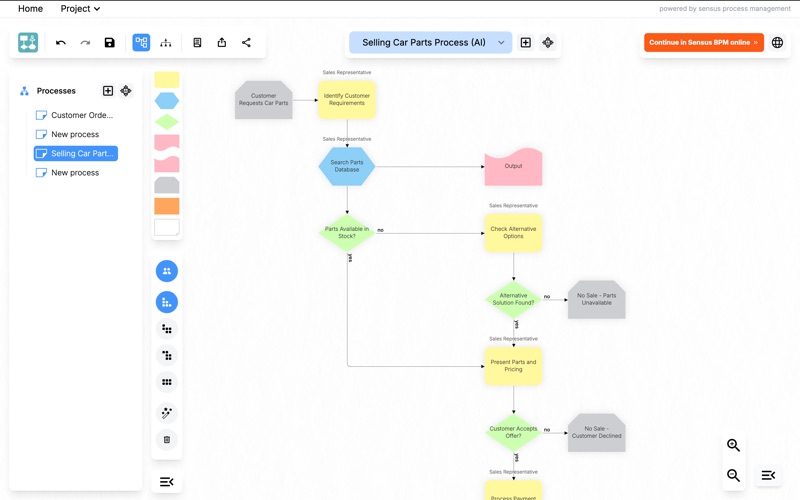Toggle the blue dots layout button

point(167,303)
